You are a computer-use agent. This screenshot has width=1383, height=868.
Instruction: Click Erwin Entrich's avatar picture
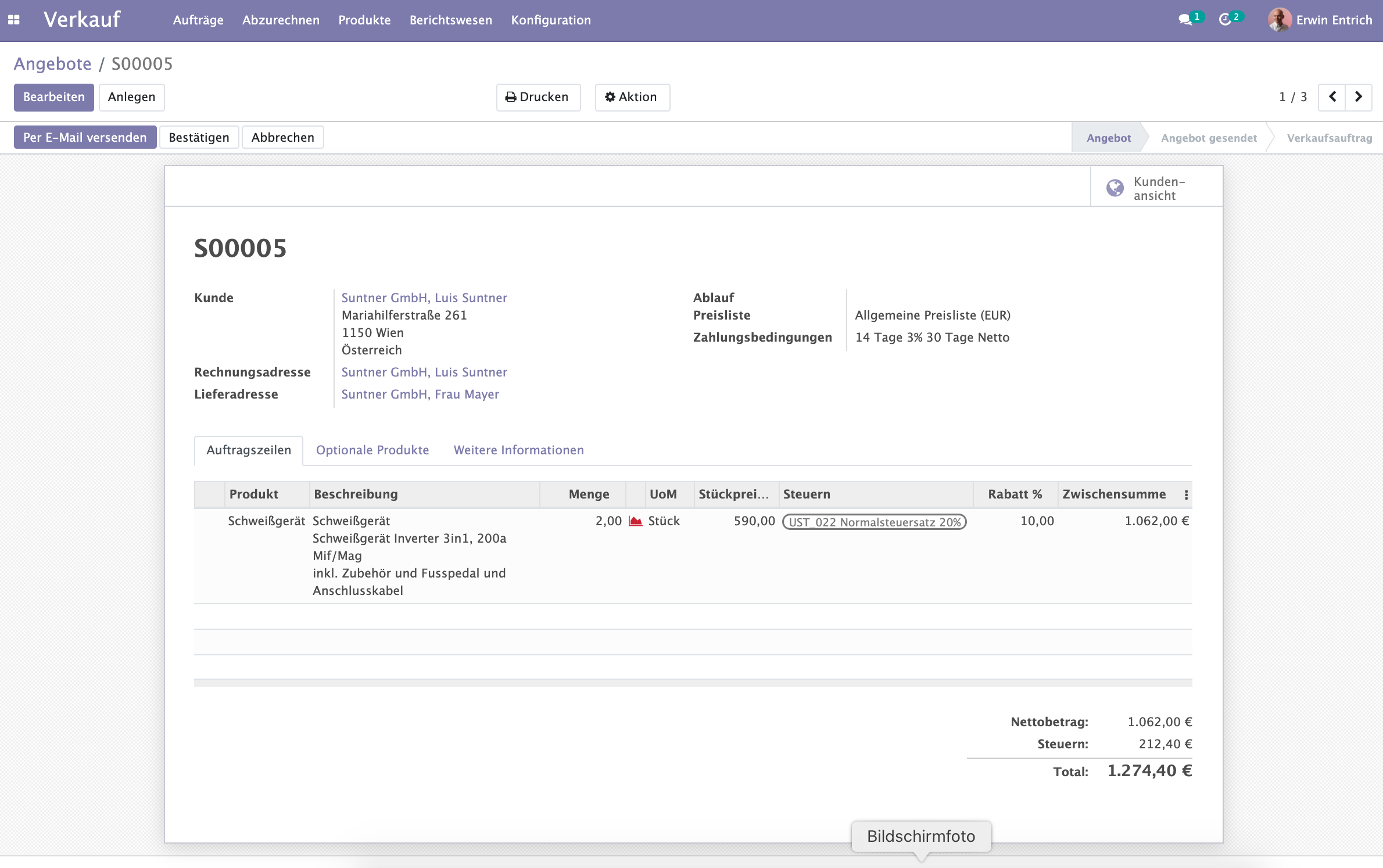(1279, 20)
